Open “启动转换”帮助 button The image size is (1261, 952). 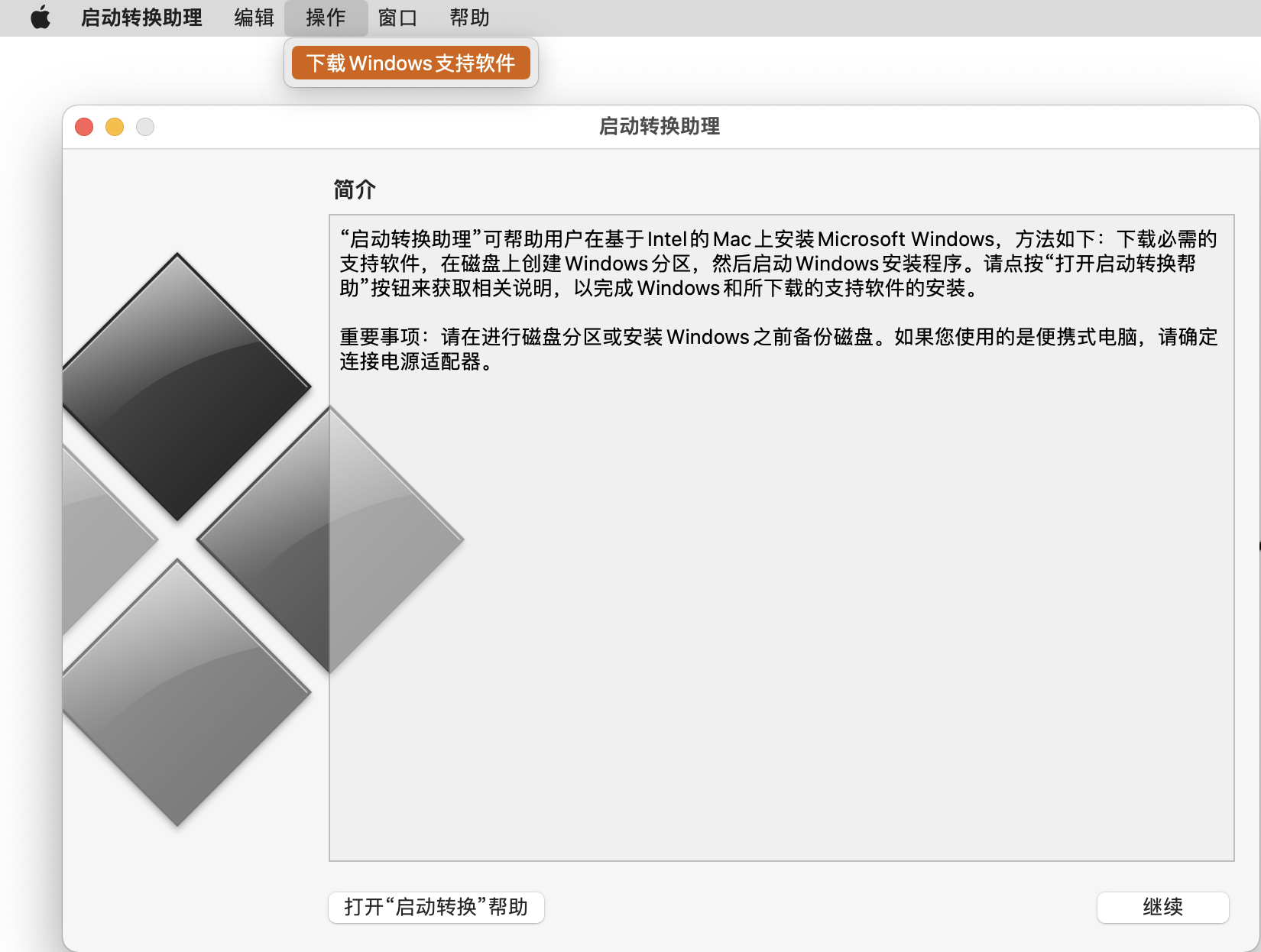click(x=436, y=907)
